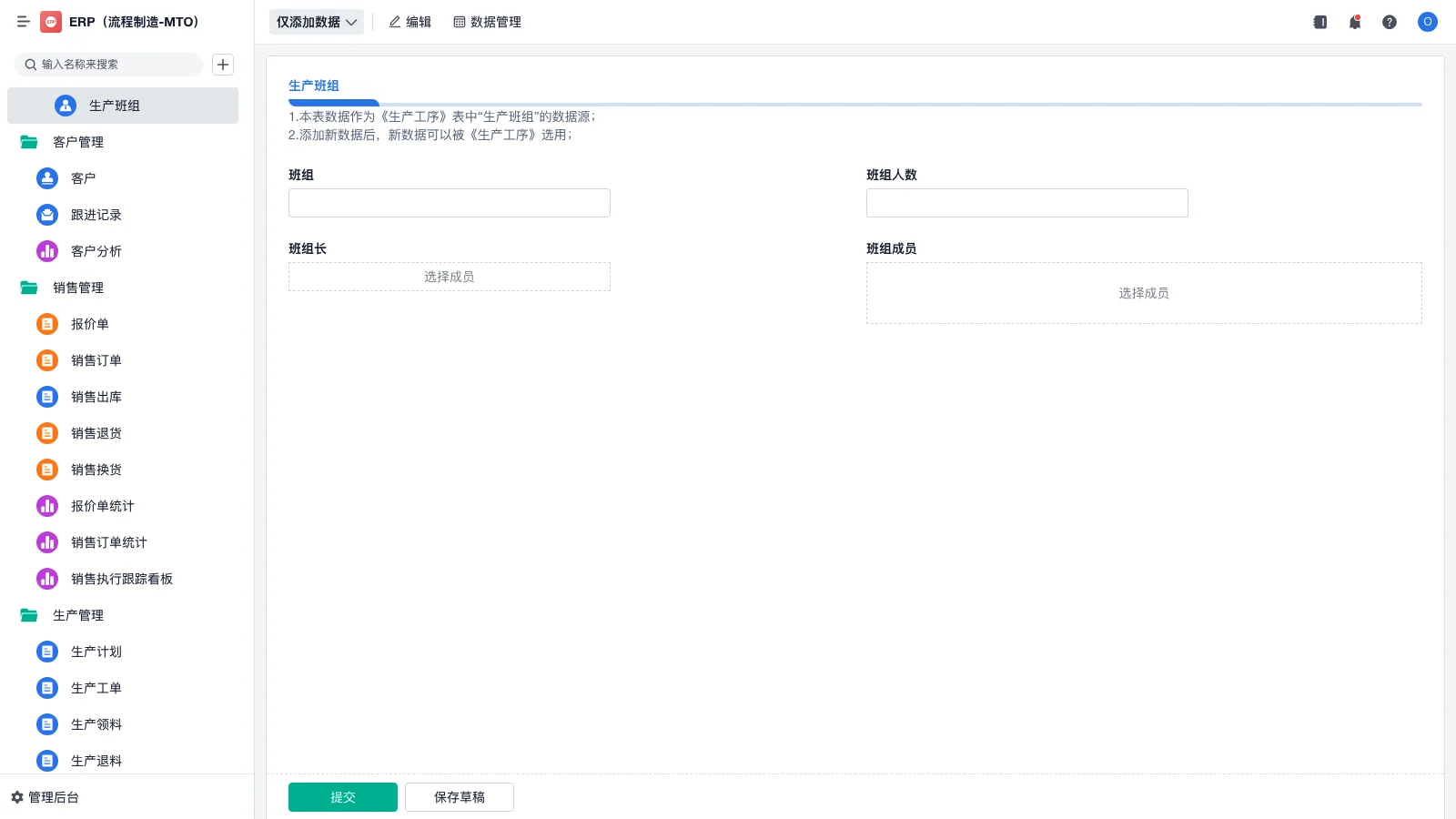The image size is (1456, 819).
Task: Focus the 班组人数 input field
Action: tap(1027, 203)
